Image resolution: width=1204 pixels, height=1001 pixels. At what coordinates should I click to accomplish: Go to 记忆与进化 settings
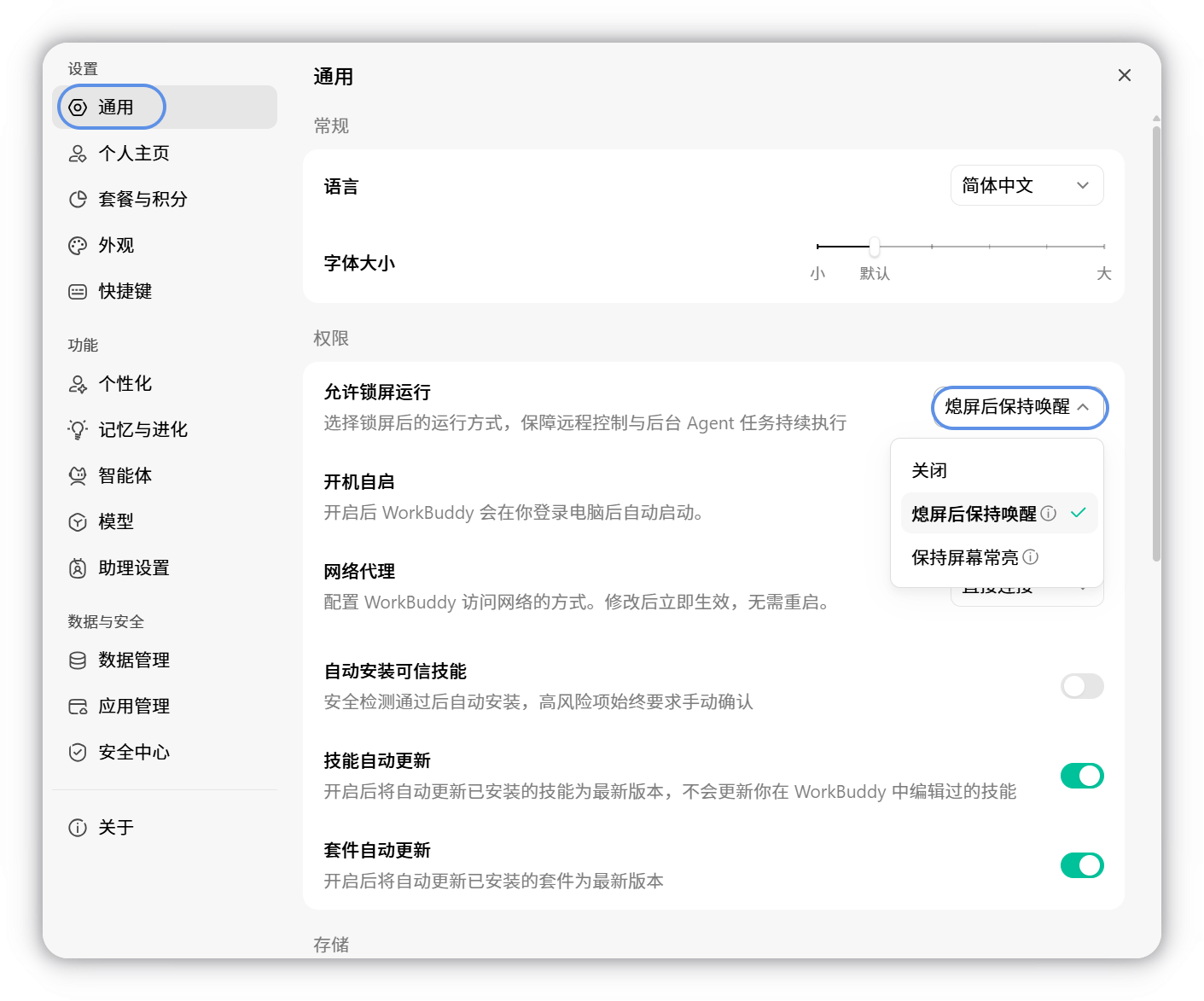(x=165, y=430)
